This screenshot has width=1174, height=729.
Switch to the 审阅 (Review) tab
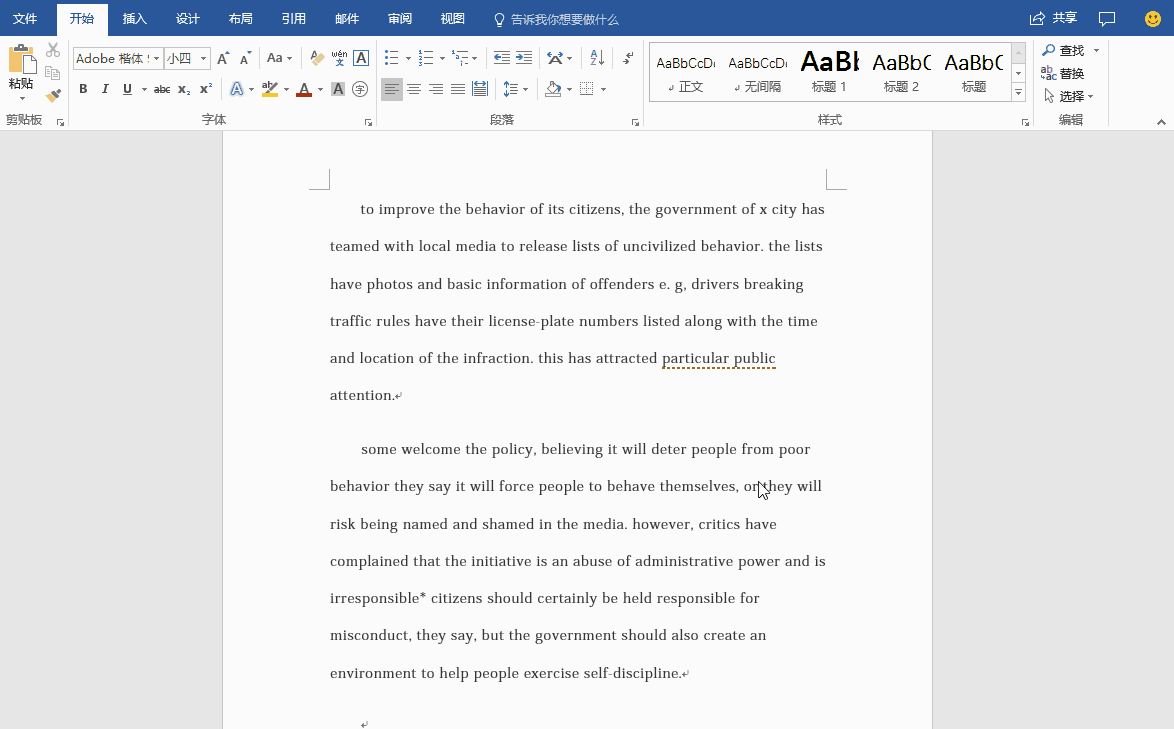point(400,19)
